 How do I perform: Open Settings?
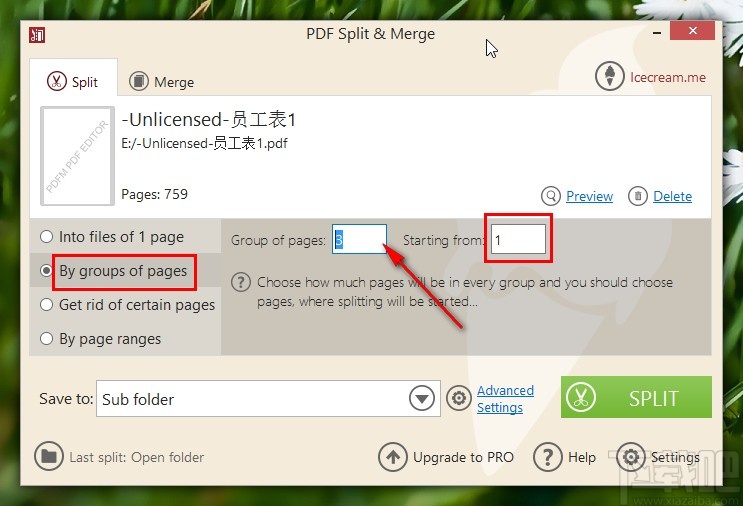(x=675, y=457)
